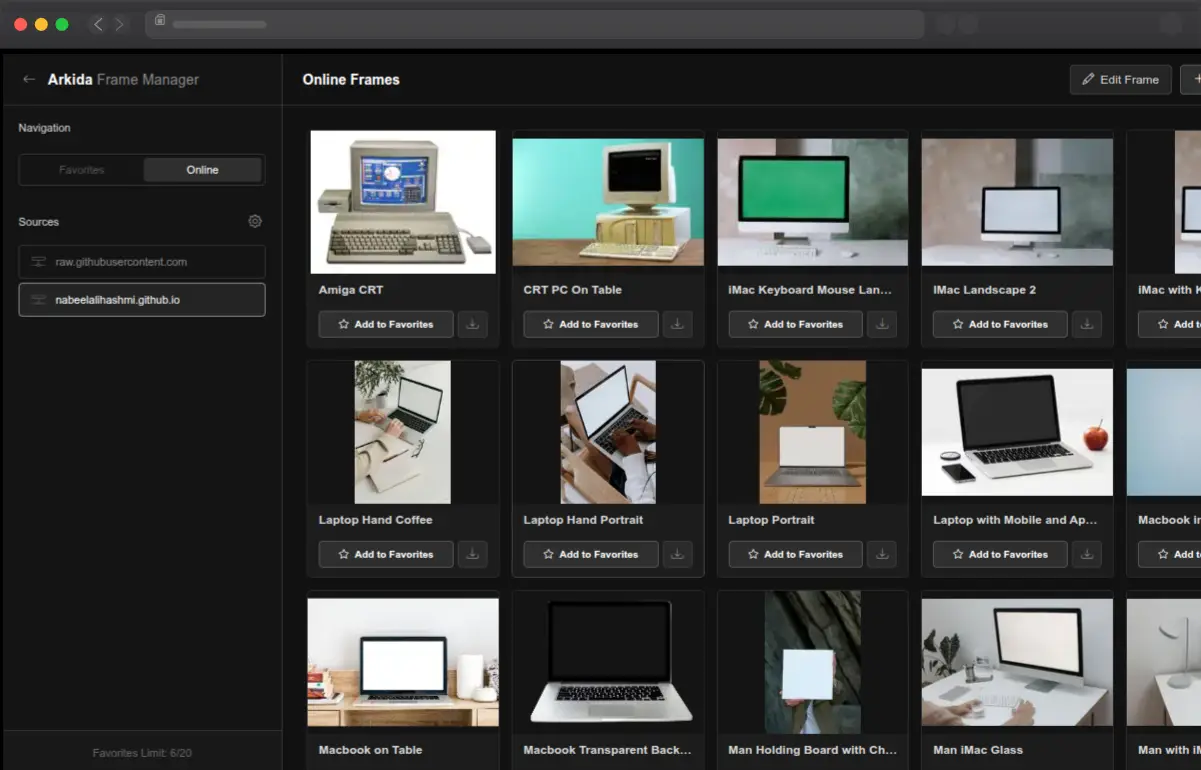
Task: Download the iMac Landscape 2 frame
Action: pyautogui.click(x=1087, y=324)
